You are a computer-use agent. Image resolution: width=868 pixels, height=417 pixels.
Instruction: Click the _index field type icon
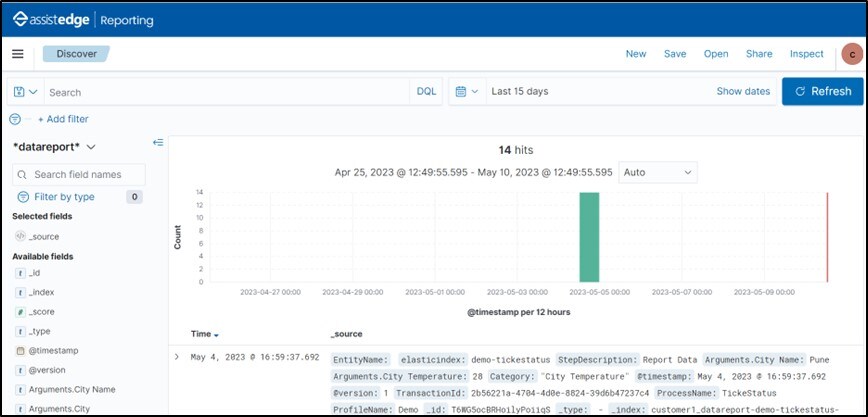click(20, 292)
